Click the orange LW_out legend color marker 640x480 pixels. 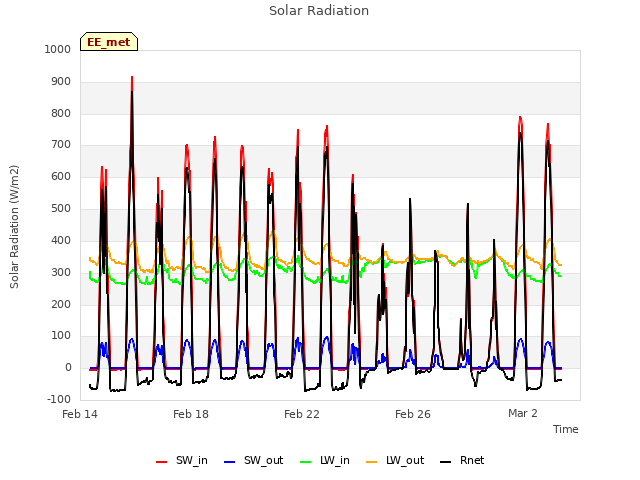[372, 462]
